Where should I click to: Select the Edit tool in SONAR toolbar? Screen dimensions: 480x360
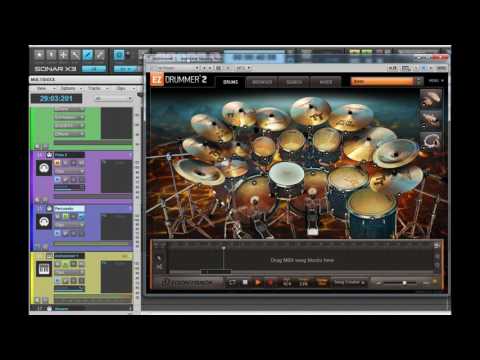[x=76, y=55]
